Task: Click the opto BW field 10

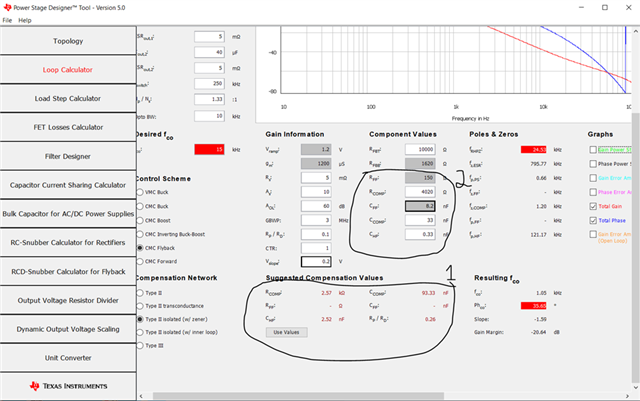Action: (209, 116)
